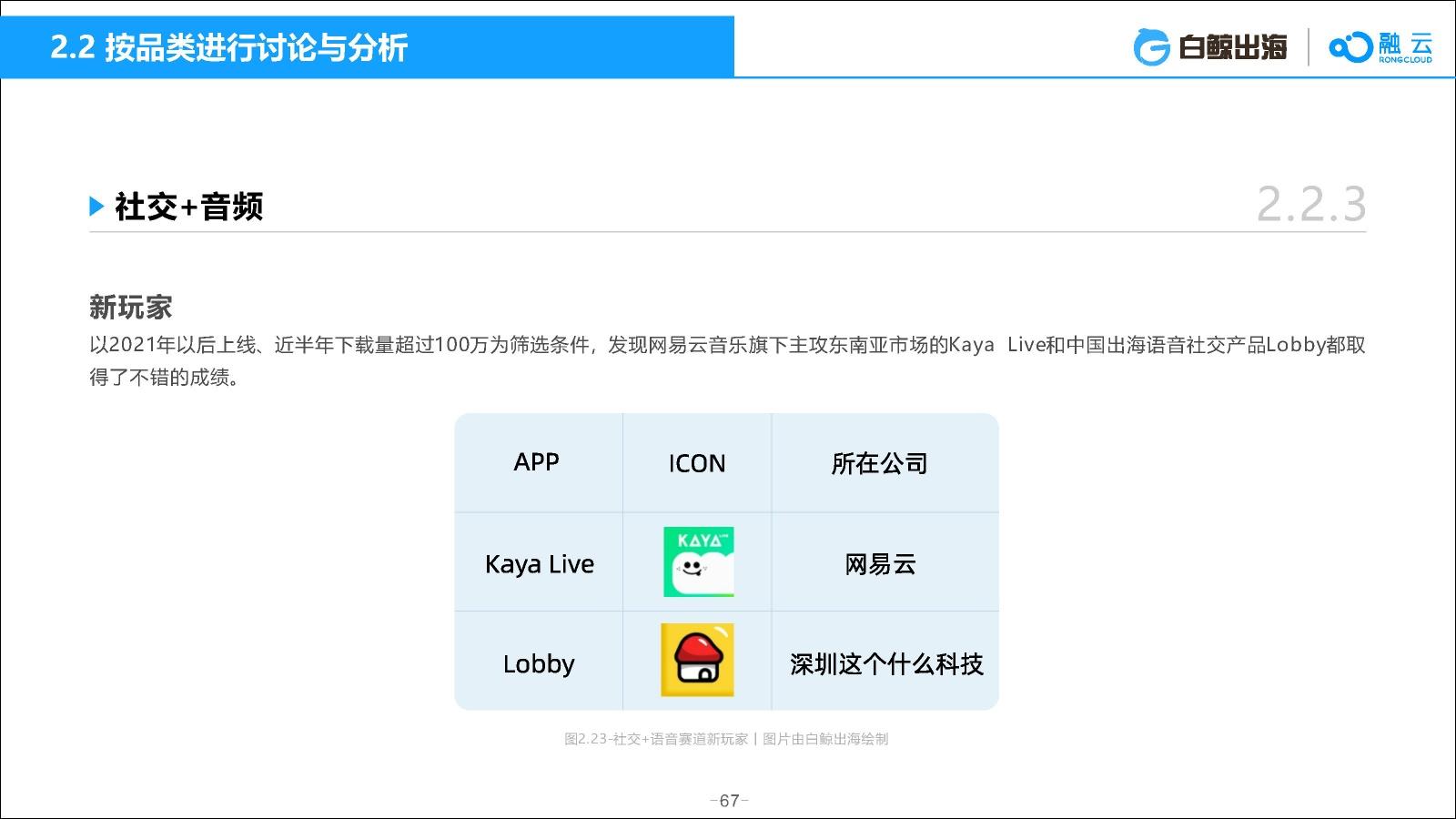This screenshot has width=1456, height=819.
Task: Click the 白鲸出海 whale logo
Action: tap(1209, 47)
